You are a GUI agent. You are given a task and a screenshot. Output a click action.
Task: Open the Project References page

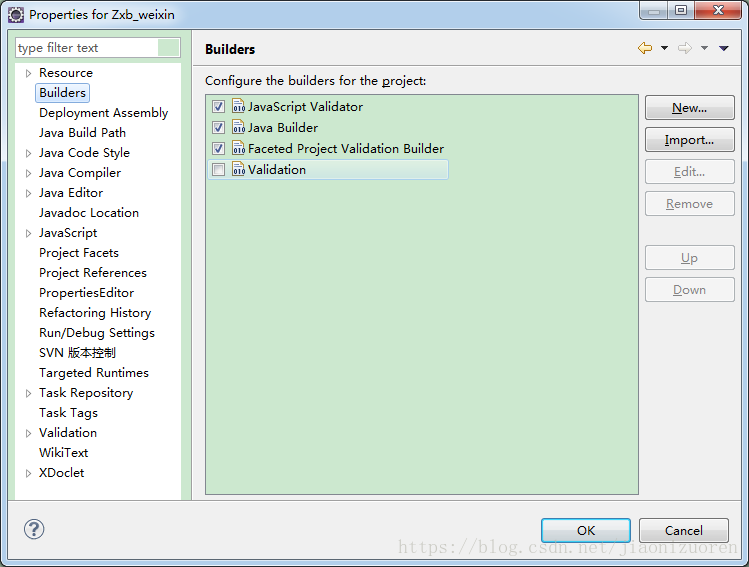(93, 273)
